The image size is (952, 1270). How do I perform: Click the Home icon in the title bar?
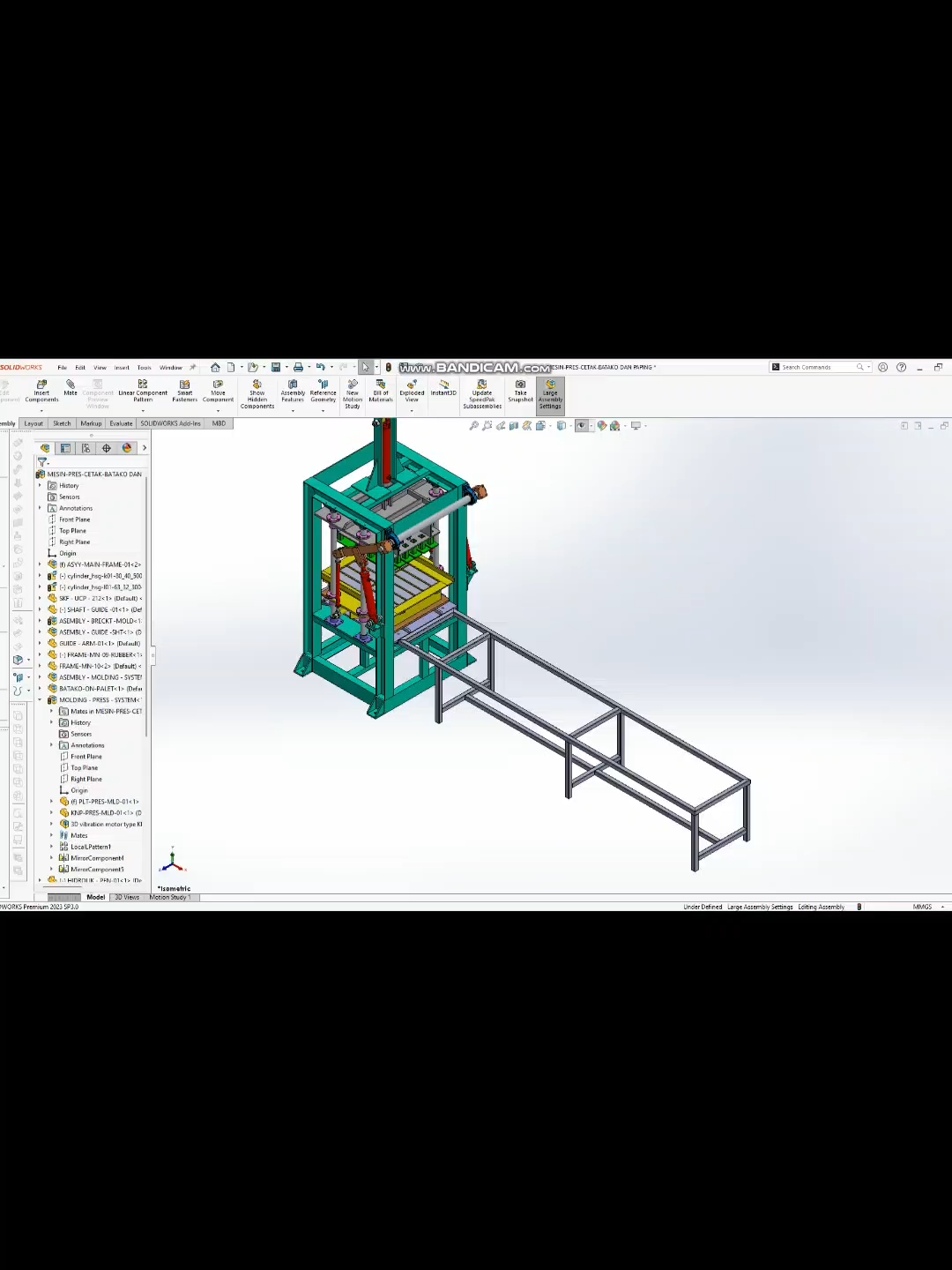215,367
